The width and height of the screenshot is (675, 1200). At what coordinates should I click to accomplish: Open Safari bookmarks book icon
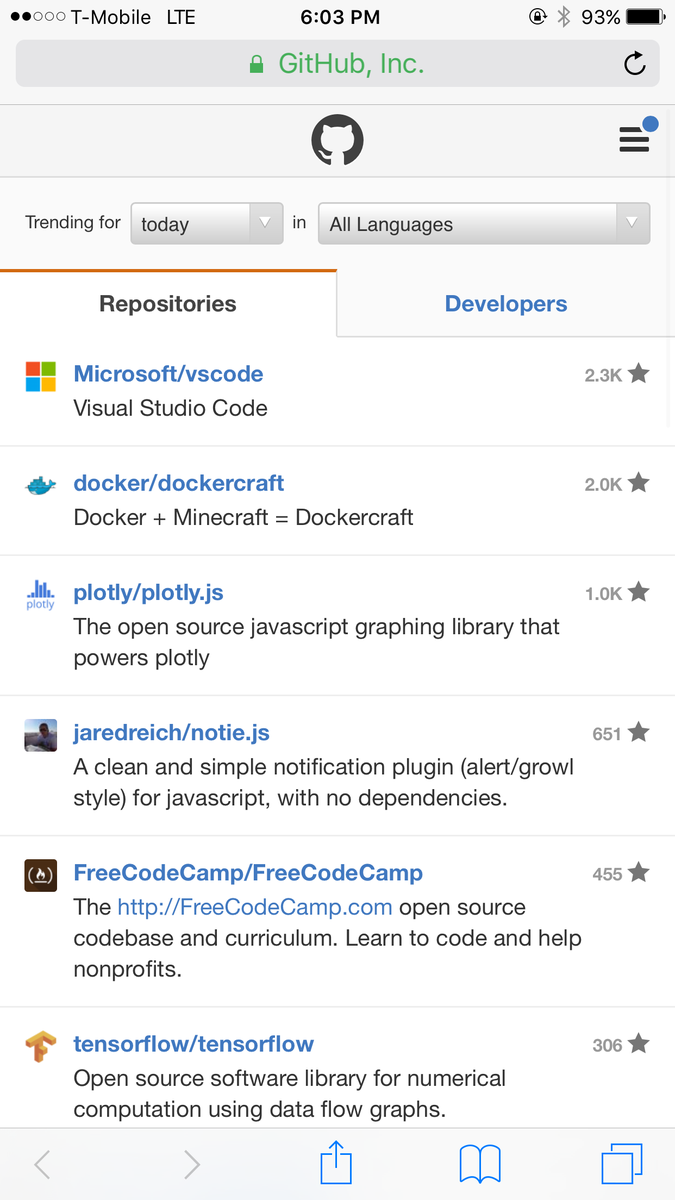[480, 1165]
